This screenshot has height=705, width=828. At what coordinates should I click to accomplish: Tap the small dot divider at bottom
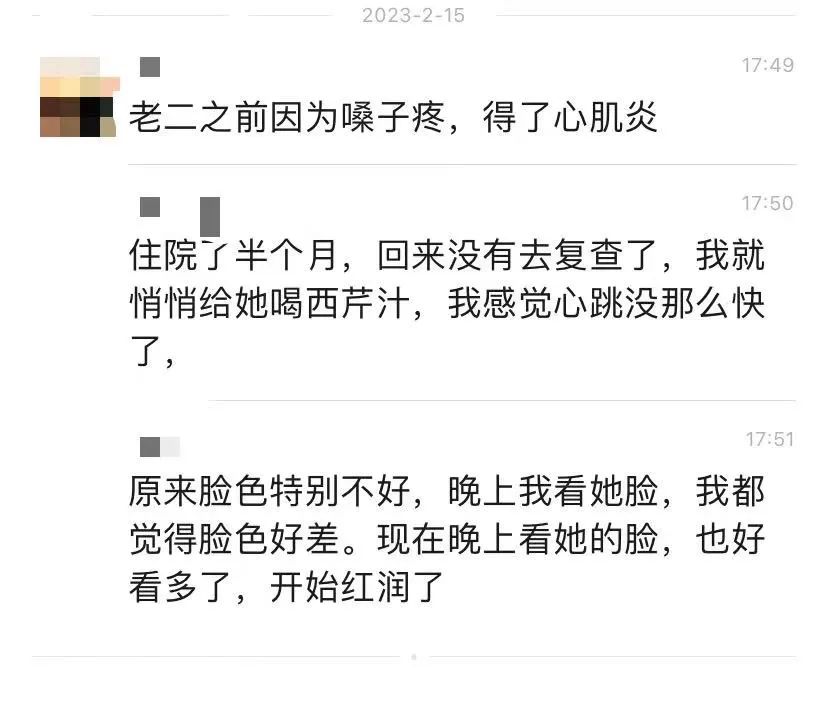(x=413, y=657)
